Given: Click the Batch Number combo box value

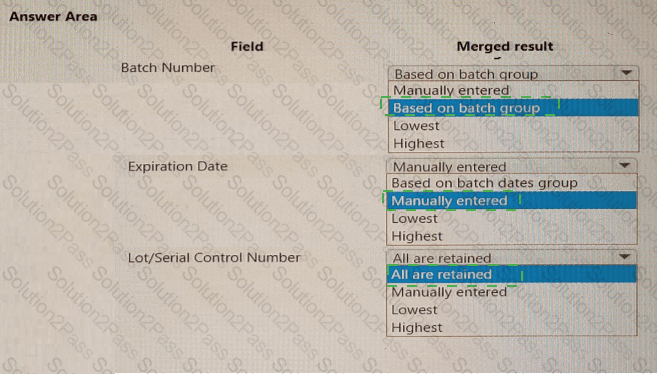Looking at the screenshot, I should point(502,73).
